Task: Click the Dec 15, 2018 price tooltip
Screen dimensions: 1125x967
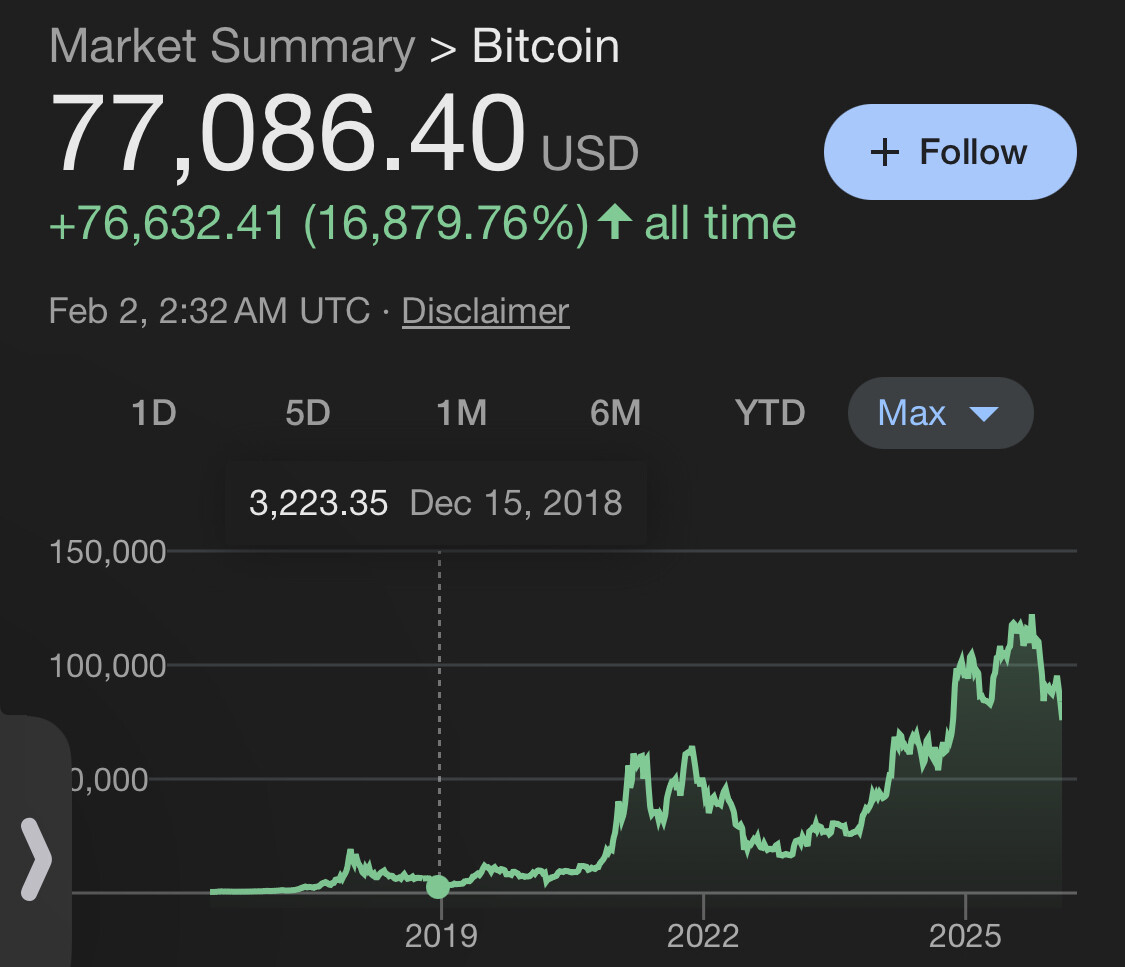Action: tap(435, 502)
